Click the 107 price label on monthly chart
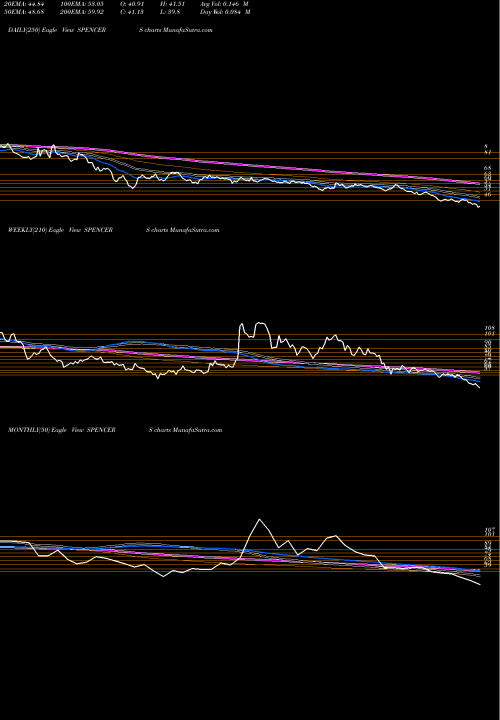 (489, 529)
